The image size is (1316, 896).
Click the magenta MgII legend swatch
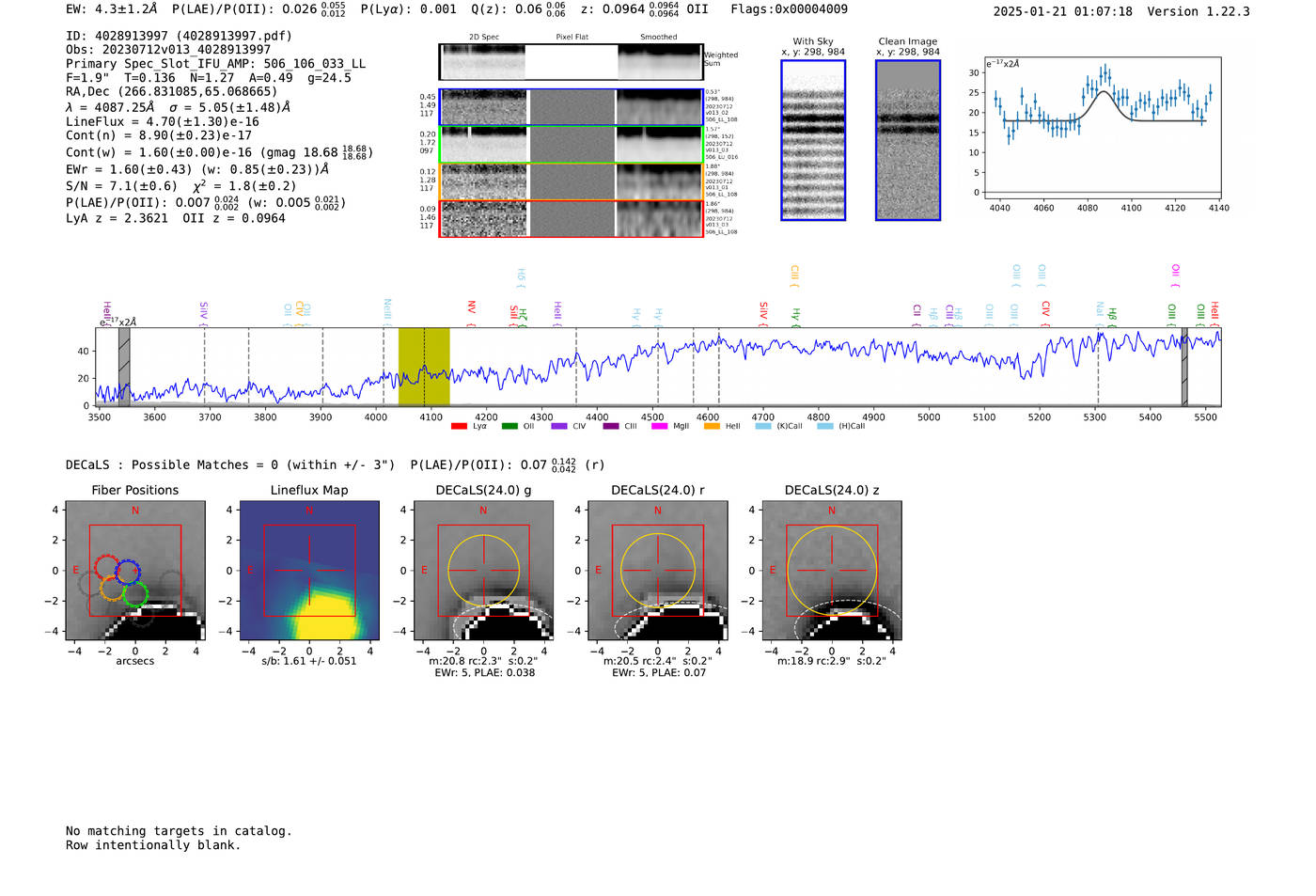pyautogui.click(x=659, y=427)
